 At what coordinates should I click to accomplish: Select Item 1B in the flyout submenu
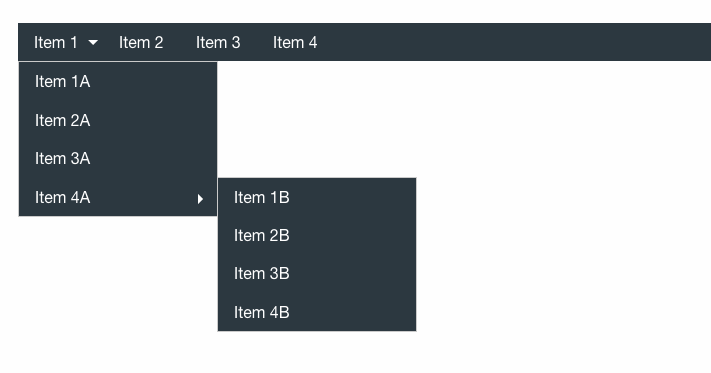click(x=317, y=198)
